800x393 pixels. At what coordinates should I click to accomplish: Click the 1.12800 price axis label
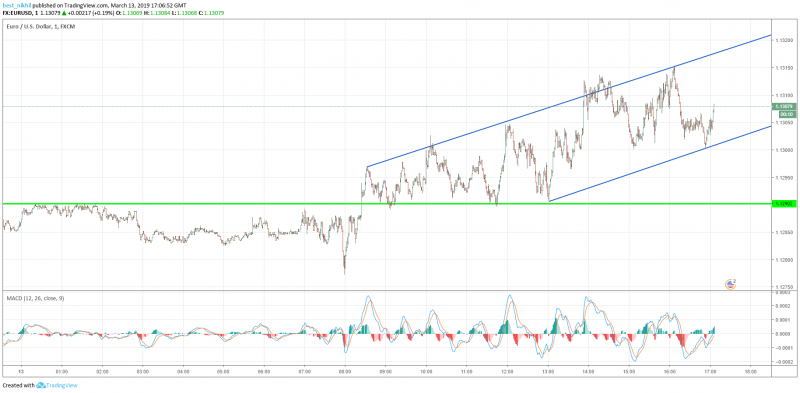click(785, 260)
